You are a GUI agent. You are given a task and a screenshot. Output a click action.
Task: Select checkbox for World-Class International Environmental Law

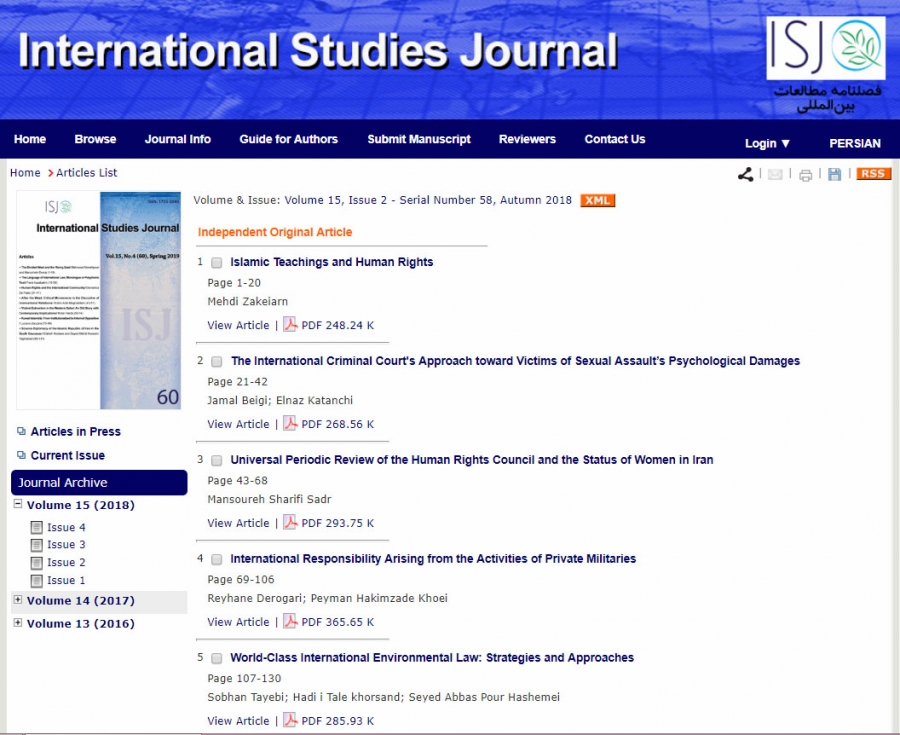[x=217, y=659]
